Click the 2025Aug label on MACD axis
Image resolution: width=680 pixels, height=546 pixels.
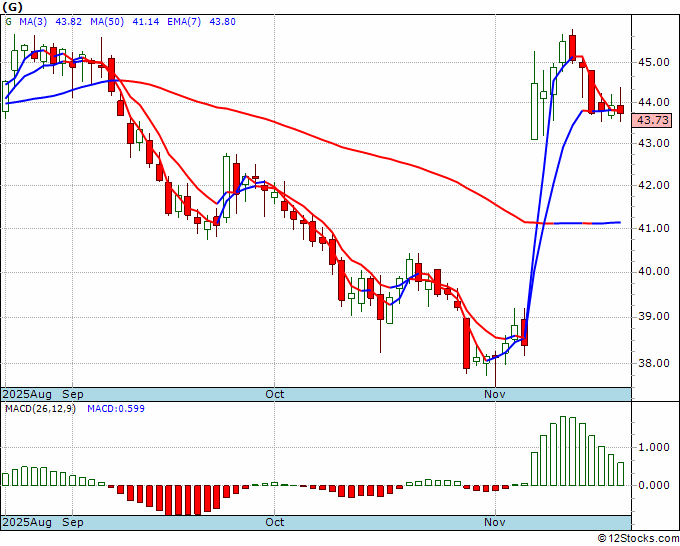[x=27, y=522]
